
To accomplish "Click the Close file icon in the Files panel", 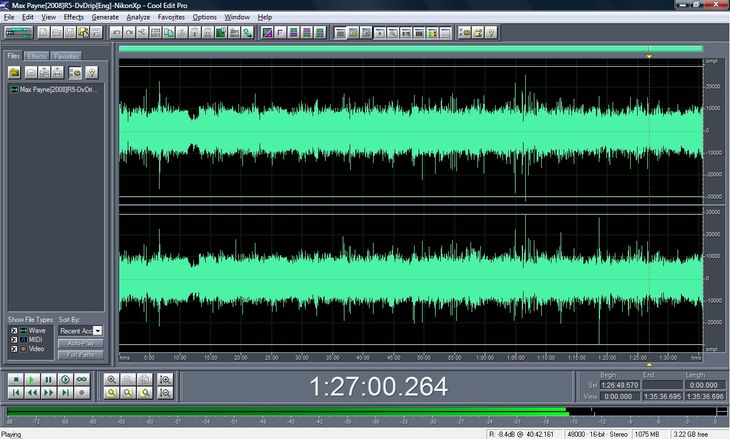I will [x=31, y=73].
